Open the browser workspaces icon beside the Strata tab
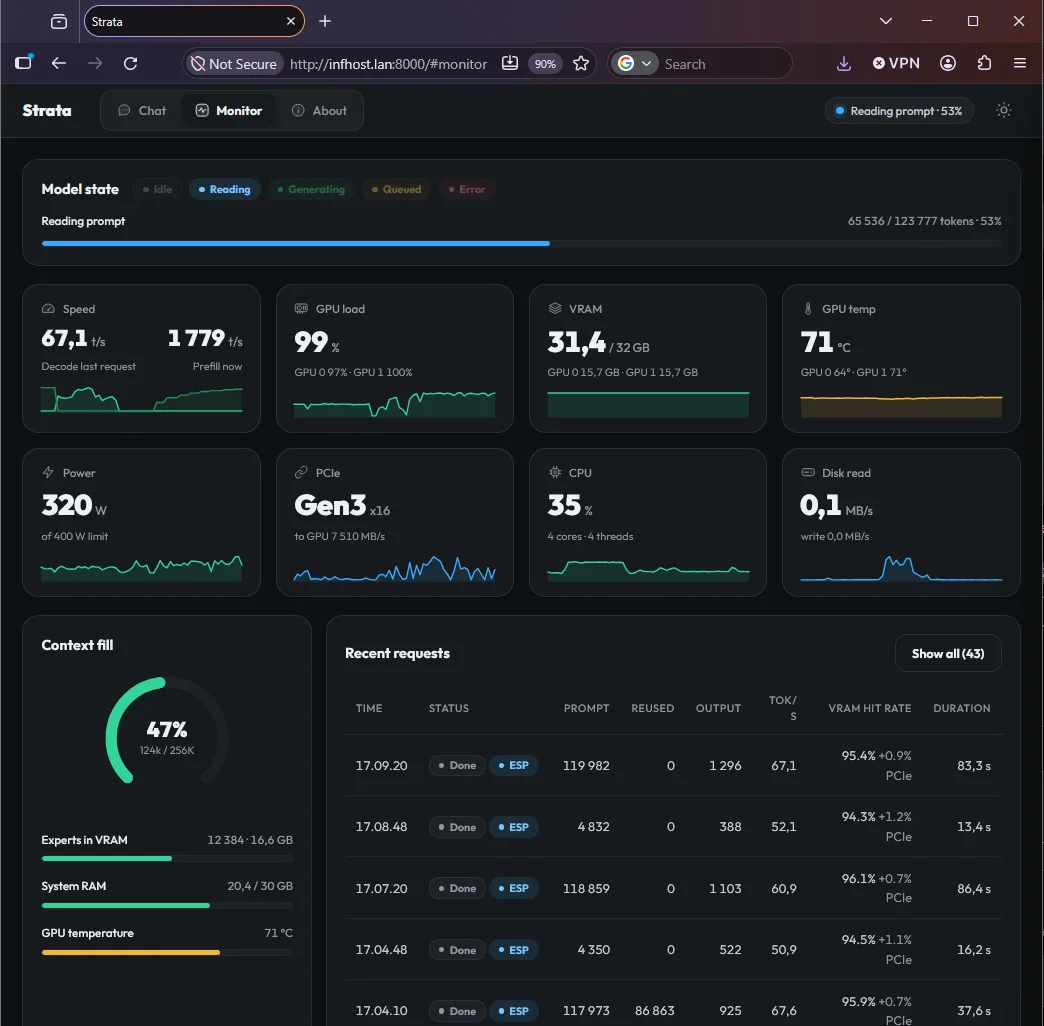This screenshot has height=1026, width=1044. tap(59, 21)
